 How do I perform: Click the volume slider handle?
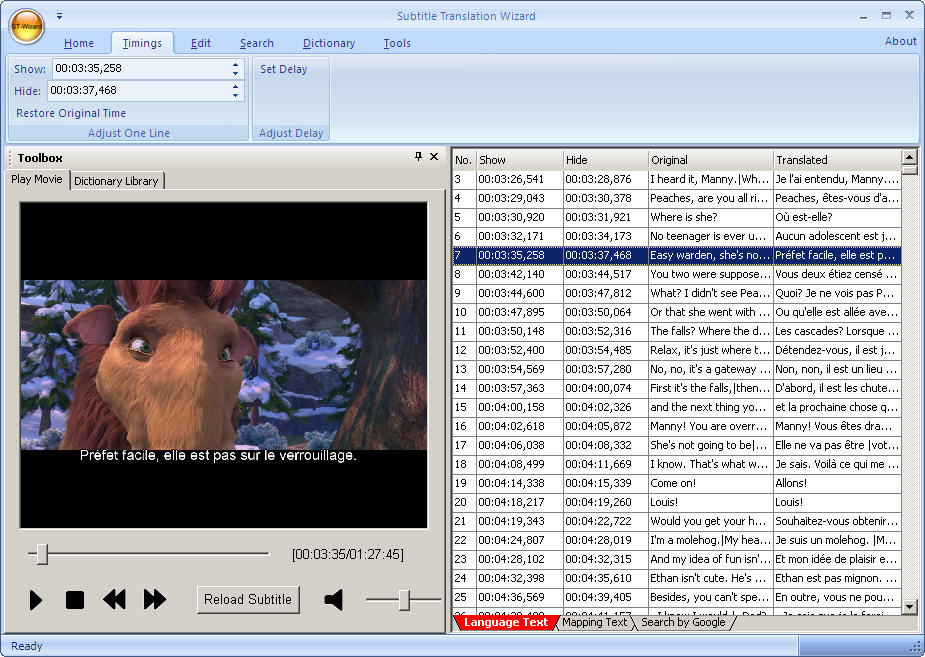click(x=404, y=600)
